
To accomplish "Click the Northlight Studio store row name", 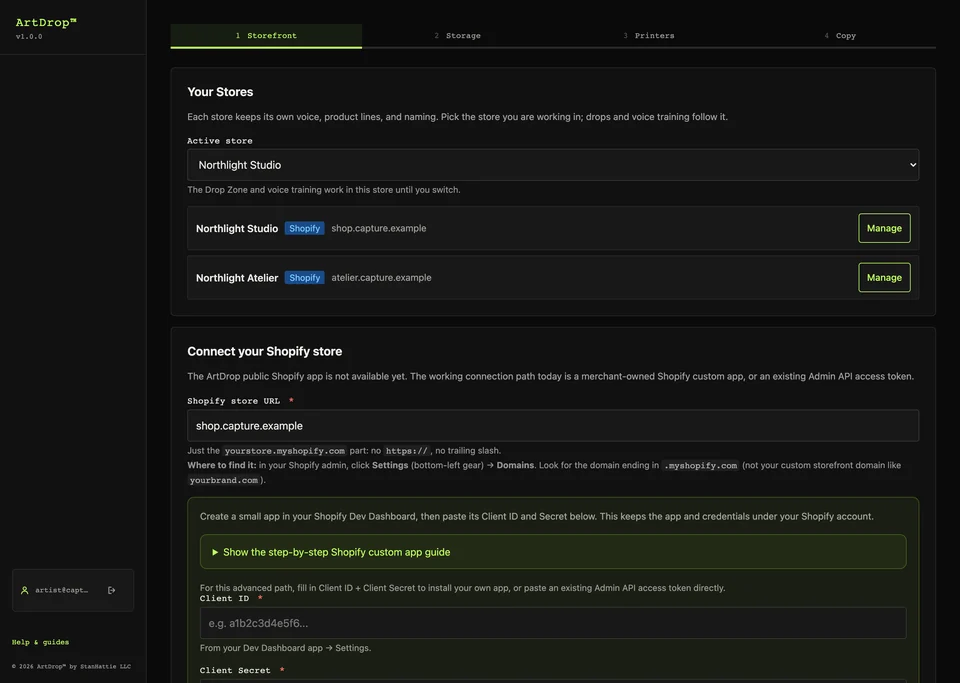I will coord(237,228).
